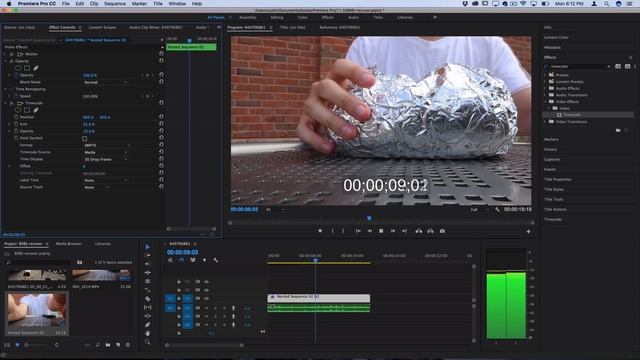
Task: Switch to Lumetri Scopes tab
Action: click(102, 27)
